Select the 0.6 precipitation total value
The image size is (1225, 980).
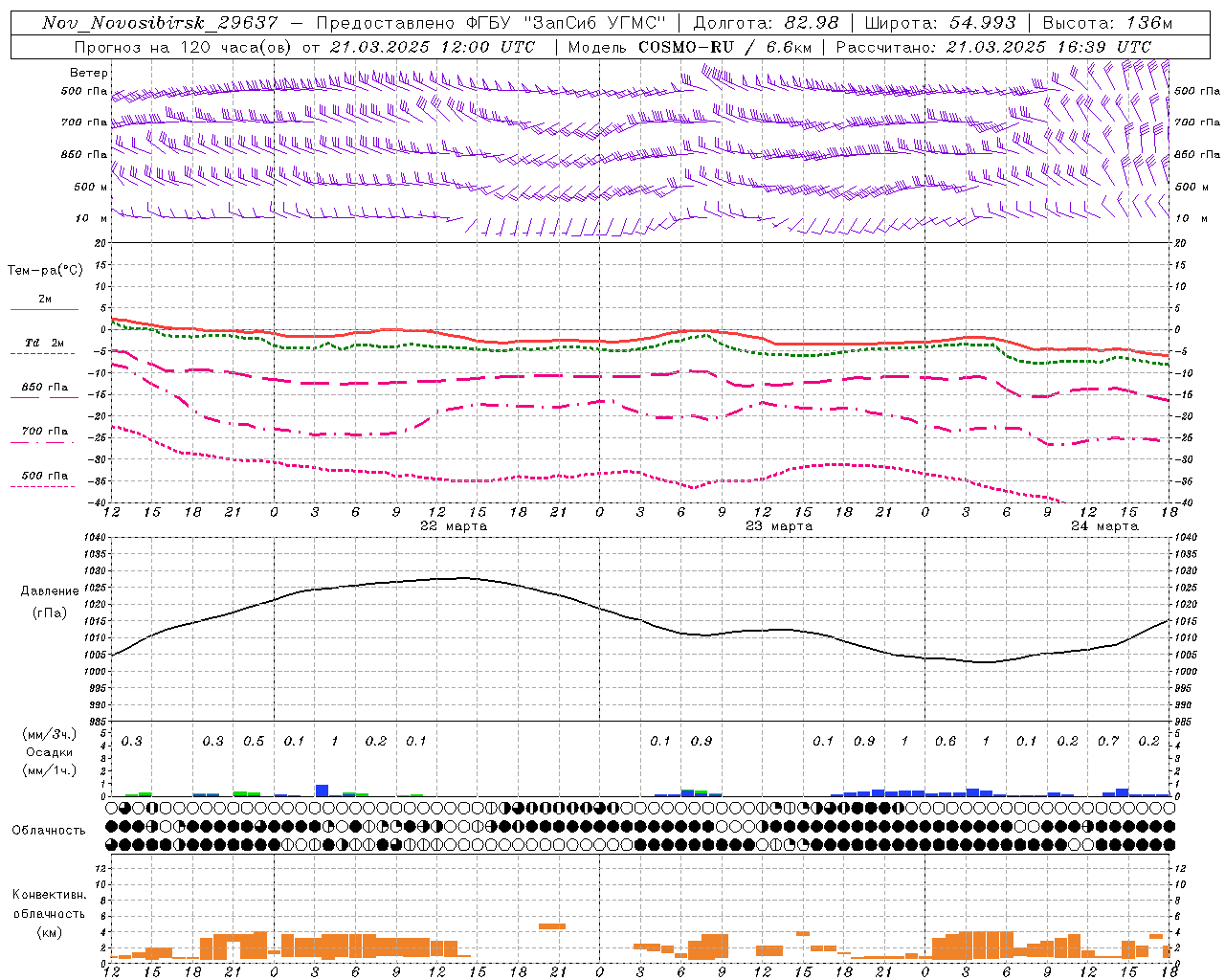pyautogui.click(x=946, y=742)
